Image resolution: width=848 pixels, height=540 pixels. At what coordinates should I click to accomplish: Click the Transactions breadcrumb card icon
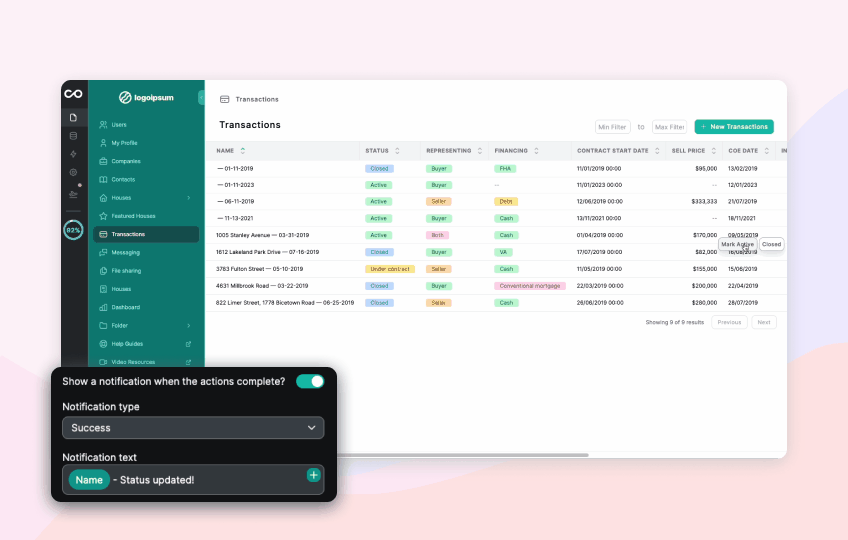coord(224,99)
